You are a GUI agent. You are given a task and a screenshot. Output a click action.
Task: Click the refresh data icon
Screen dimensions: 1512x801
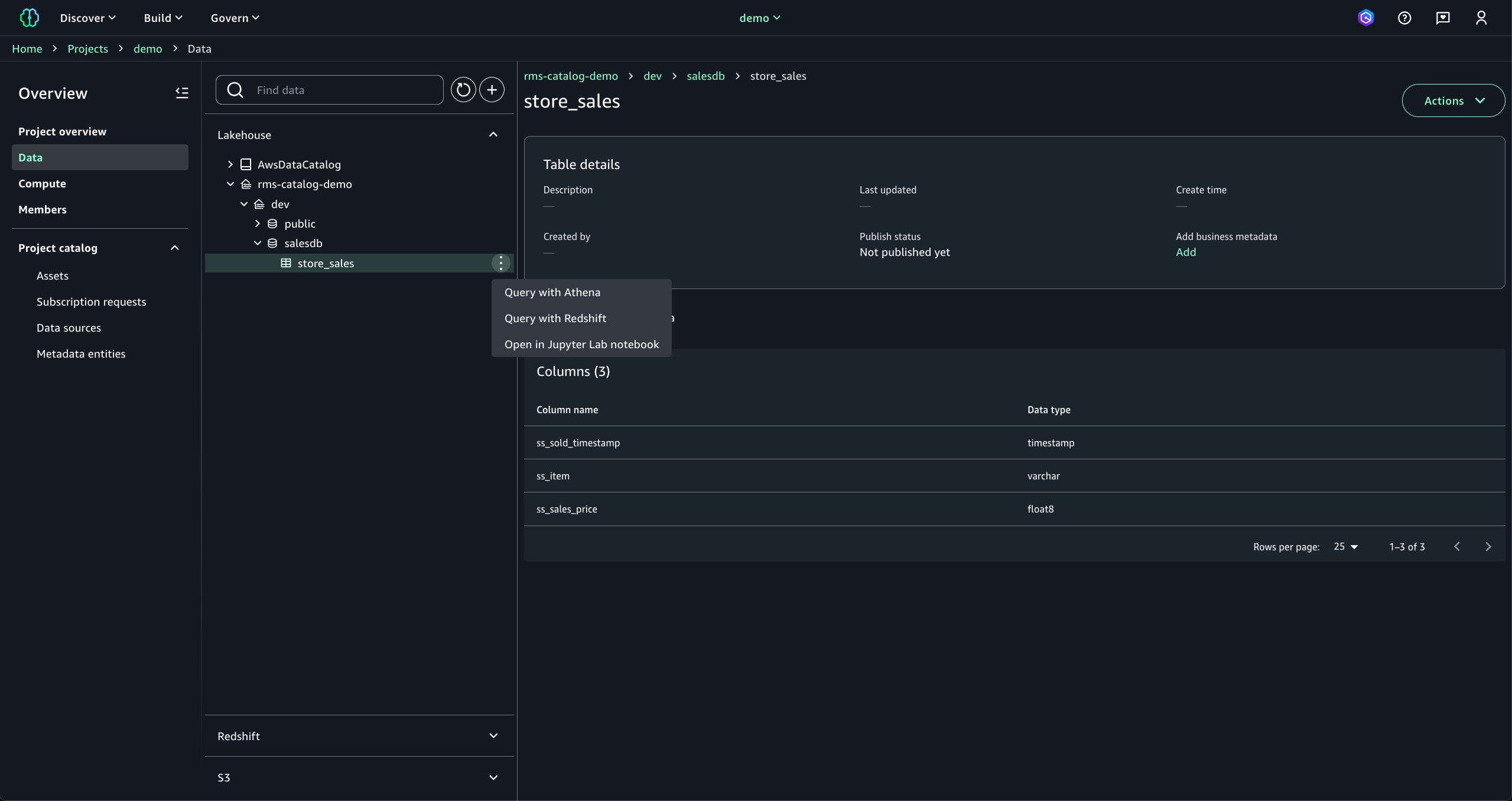tap(463, 90)
